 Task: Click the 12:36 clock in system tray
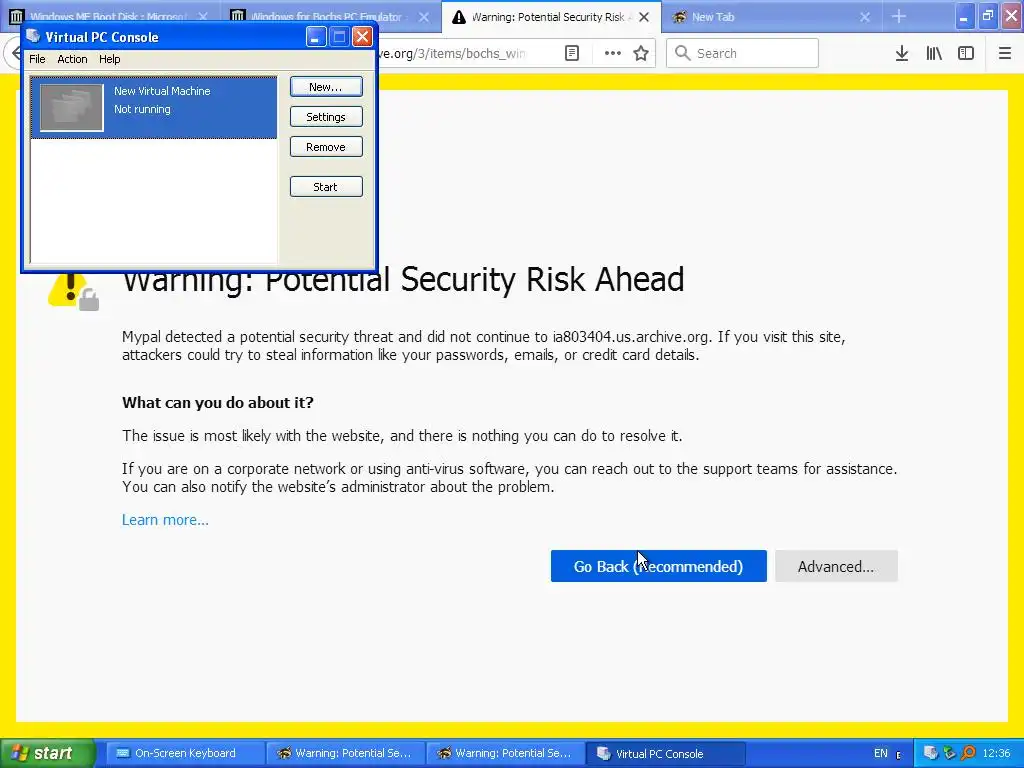(x=996, y=754)
